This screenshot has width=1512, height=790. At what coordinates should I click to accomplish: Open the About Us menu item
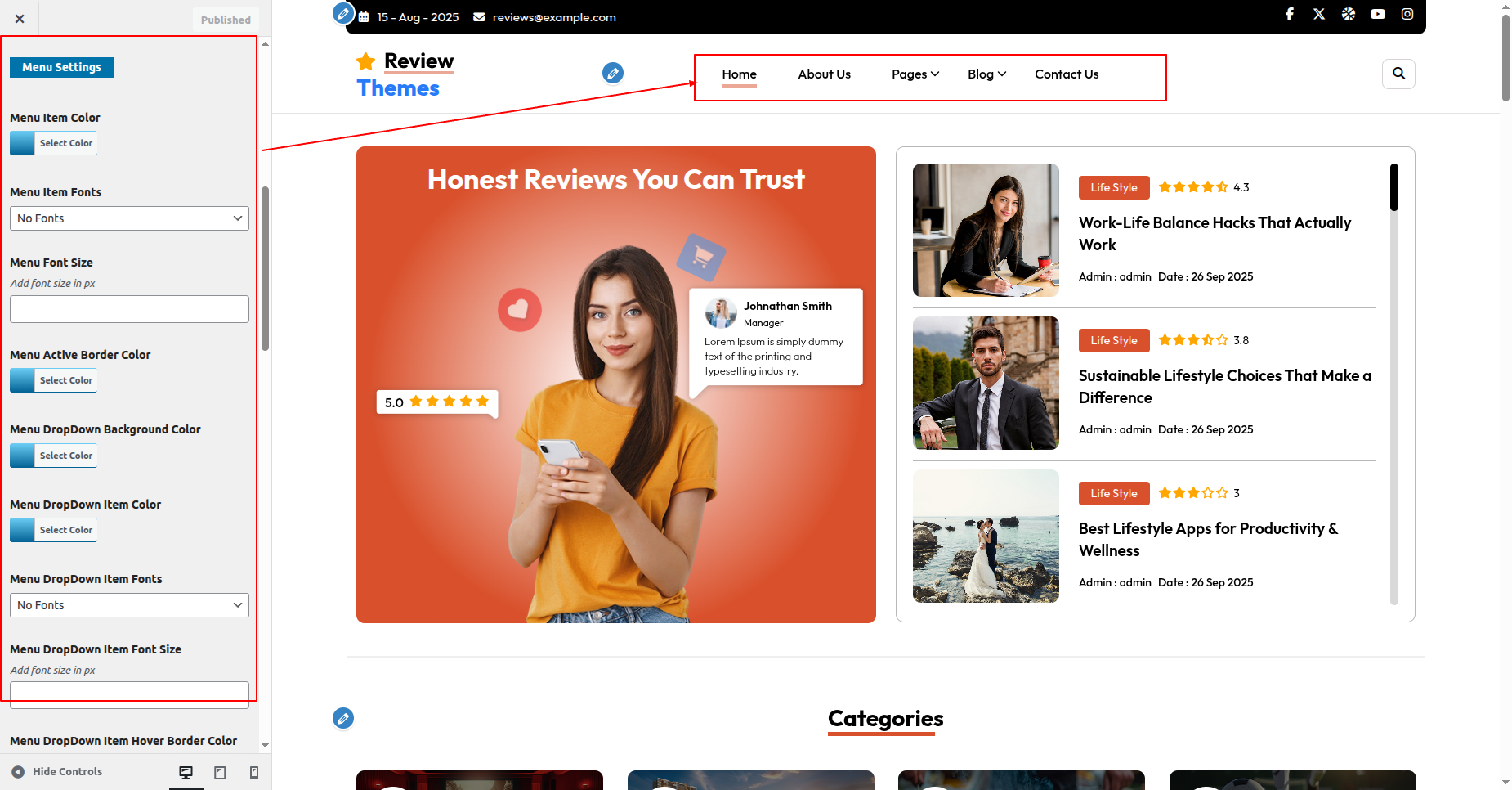click(x=824, y=74)
